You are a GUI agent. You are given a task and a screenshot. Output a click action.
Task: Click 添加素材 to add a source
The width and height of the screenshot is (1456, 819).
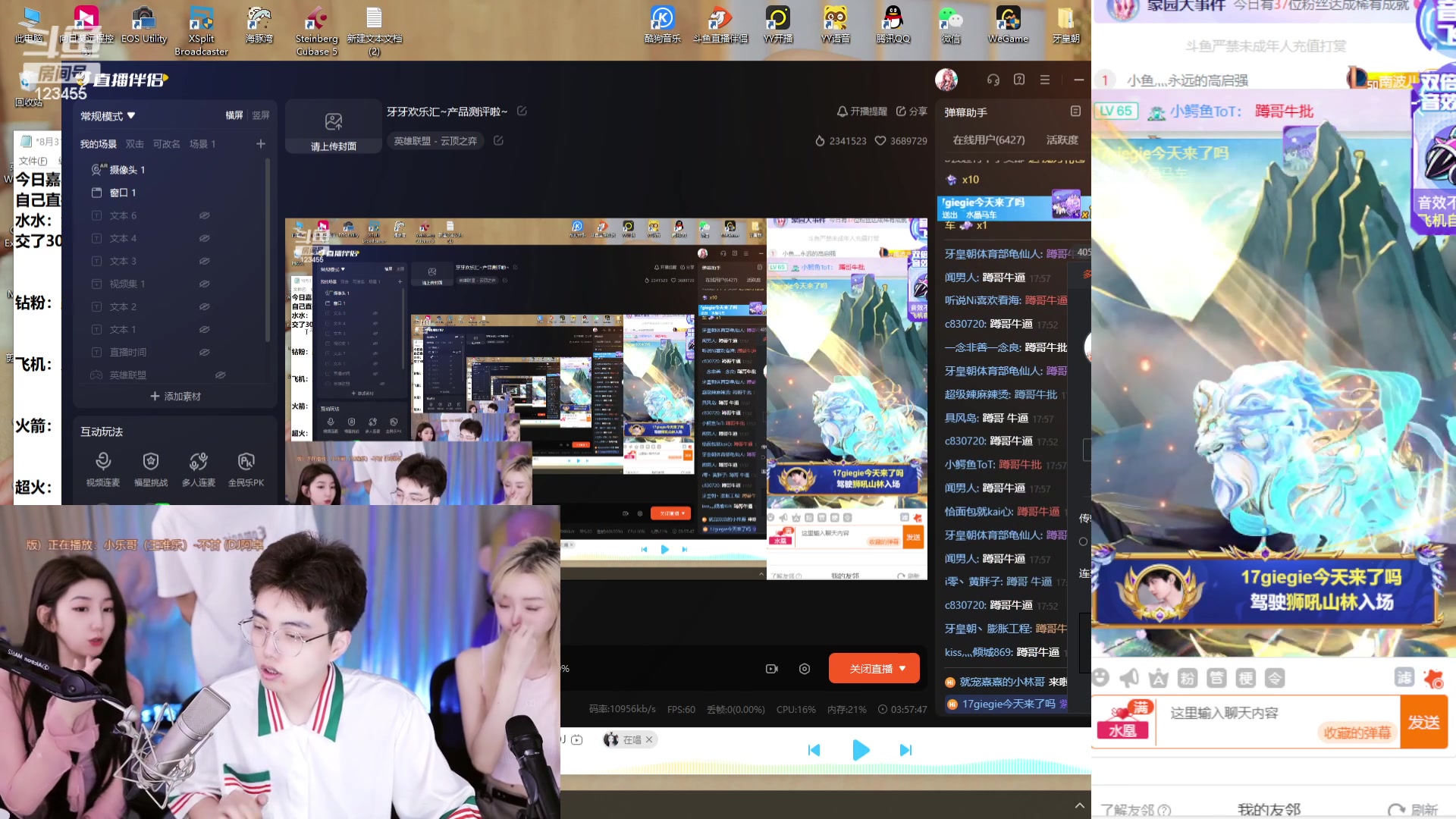(175, 397)
